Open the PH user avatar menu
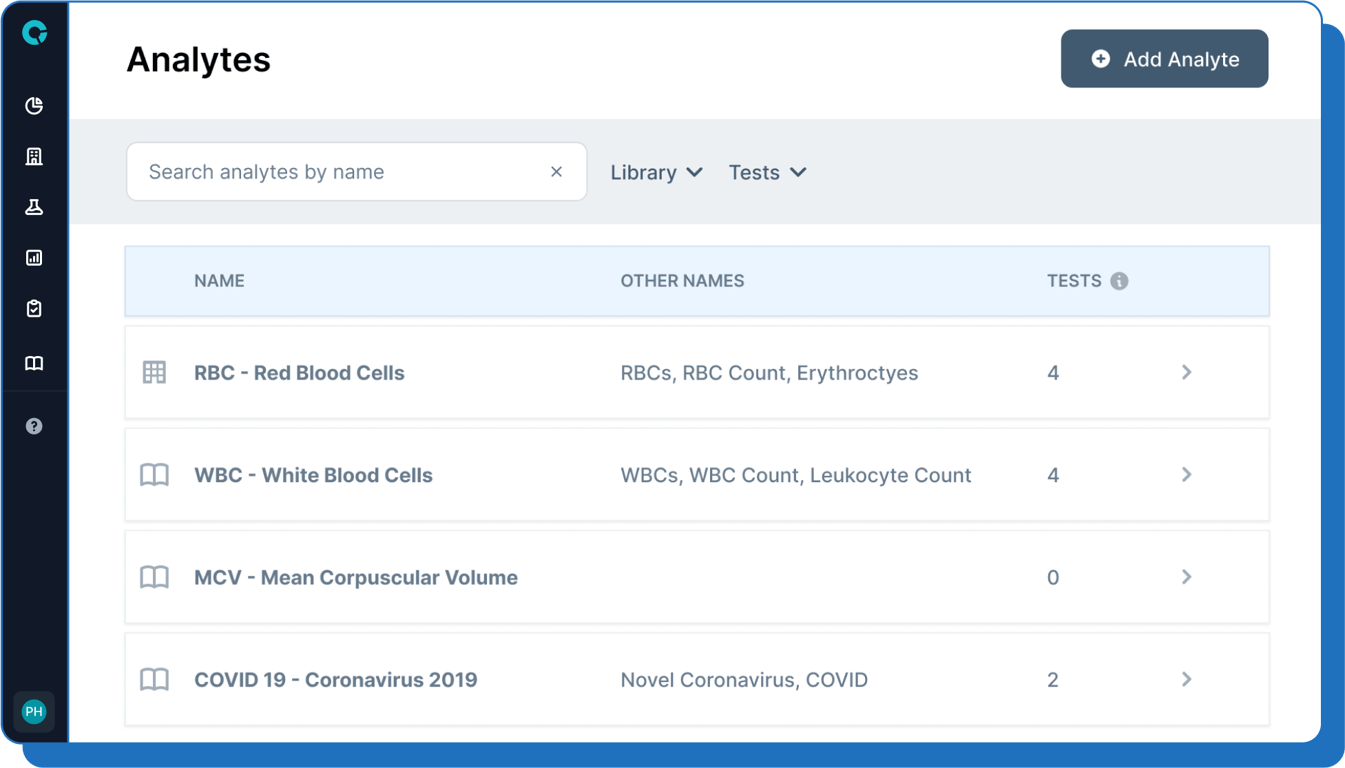The image size is (1345, 768). (x=34, y=712)
